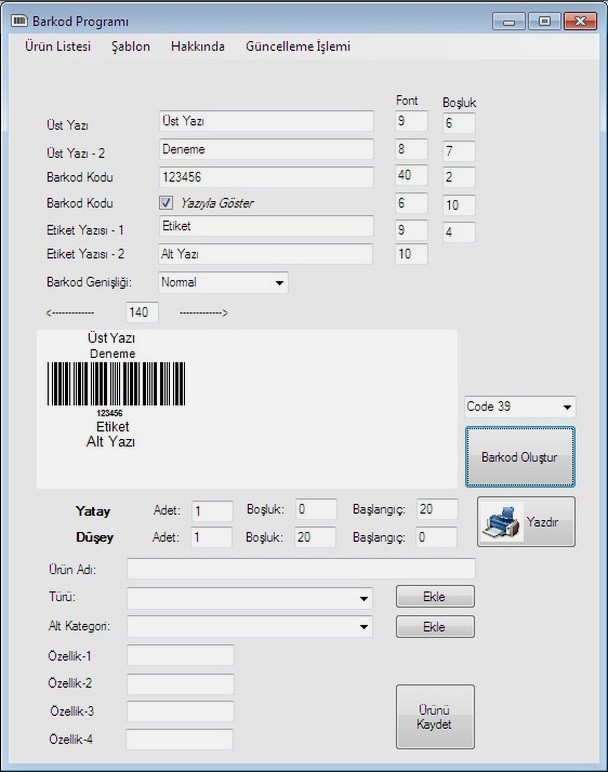Close the Barkod Programı window

580,21
